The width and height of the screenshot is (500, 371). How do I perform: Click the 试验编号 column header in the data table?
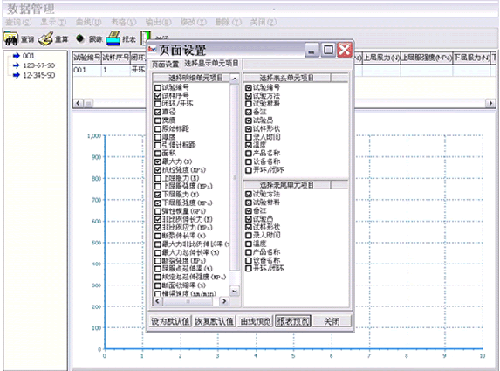point(87,58)
